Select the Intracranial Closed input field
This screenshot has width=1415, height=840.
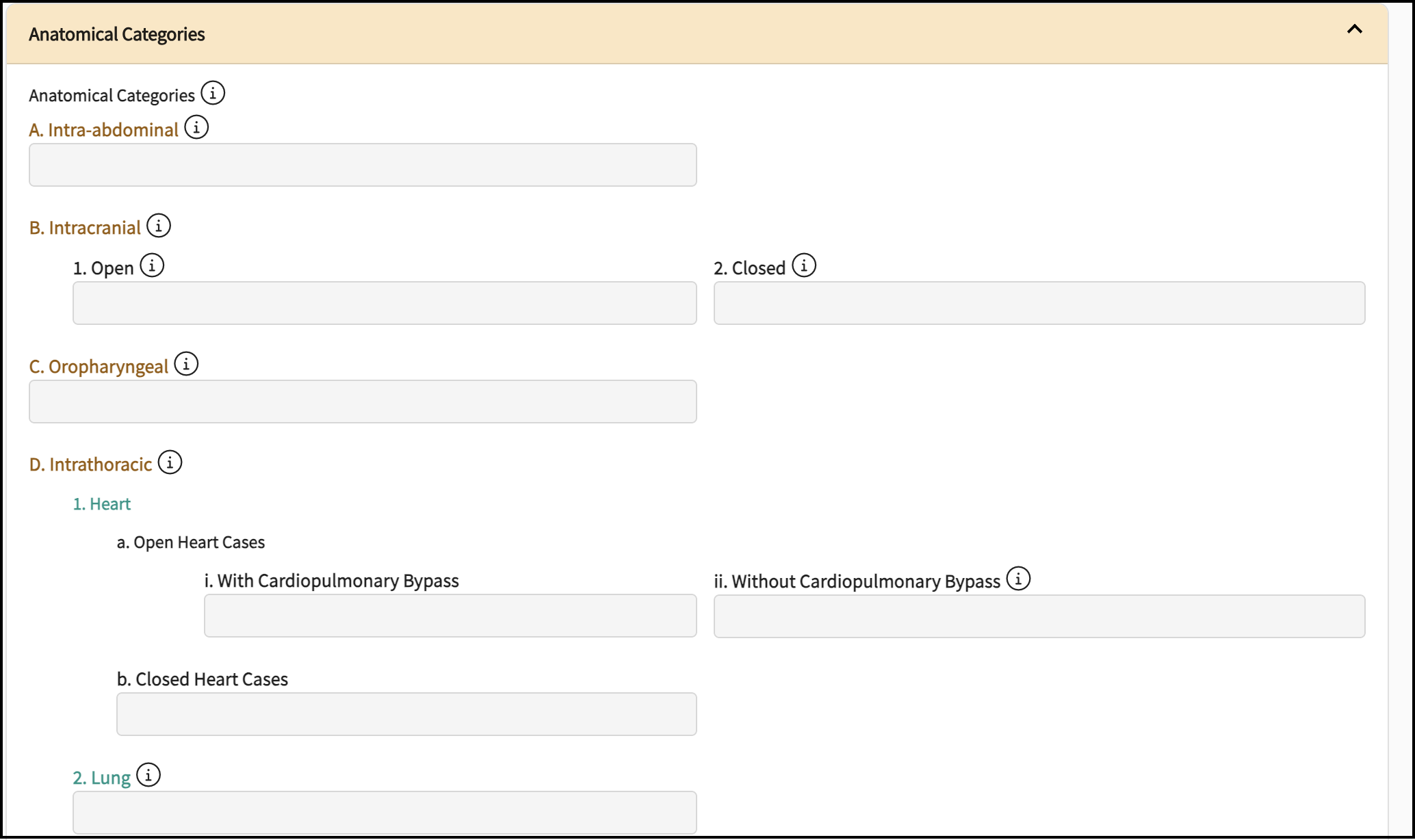(1039, 303)
